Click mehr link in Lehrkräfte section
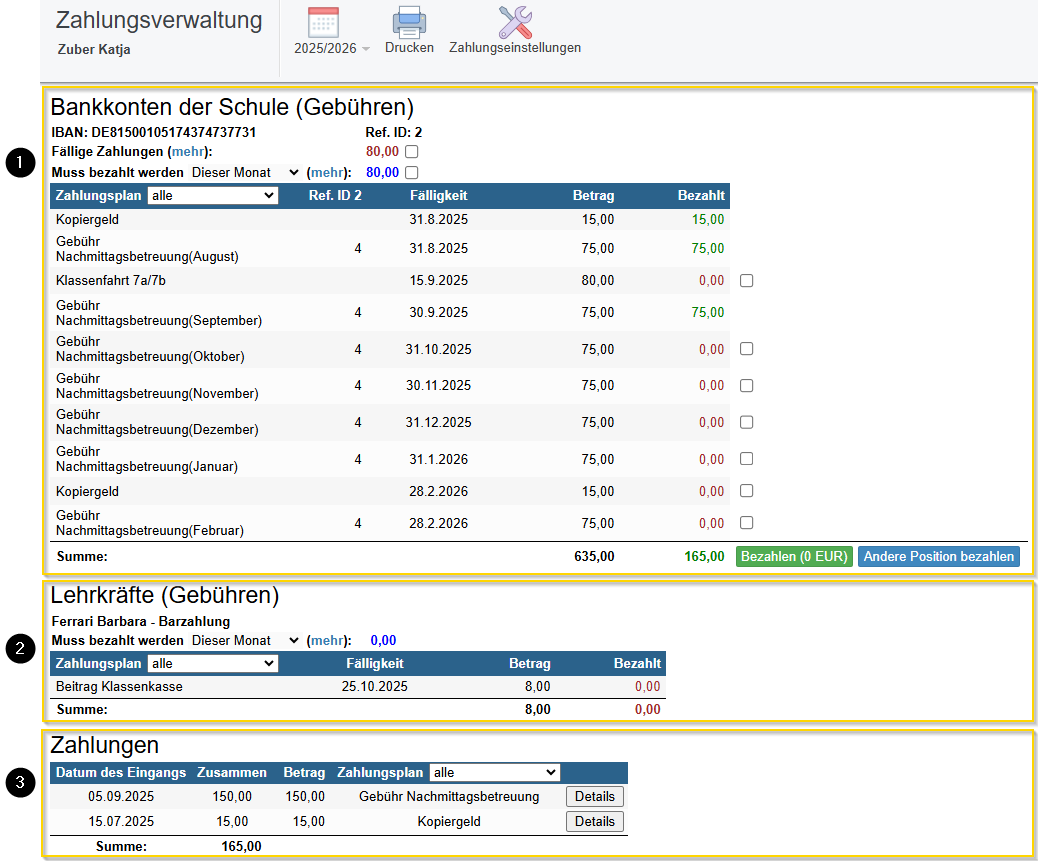 (x=328, y=641)
